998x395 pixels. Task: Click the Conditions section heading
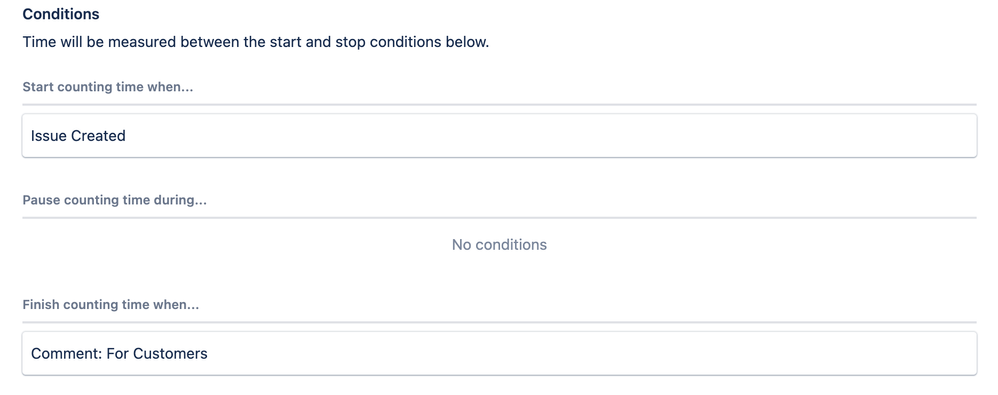tap(61, 14)
